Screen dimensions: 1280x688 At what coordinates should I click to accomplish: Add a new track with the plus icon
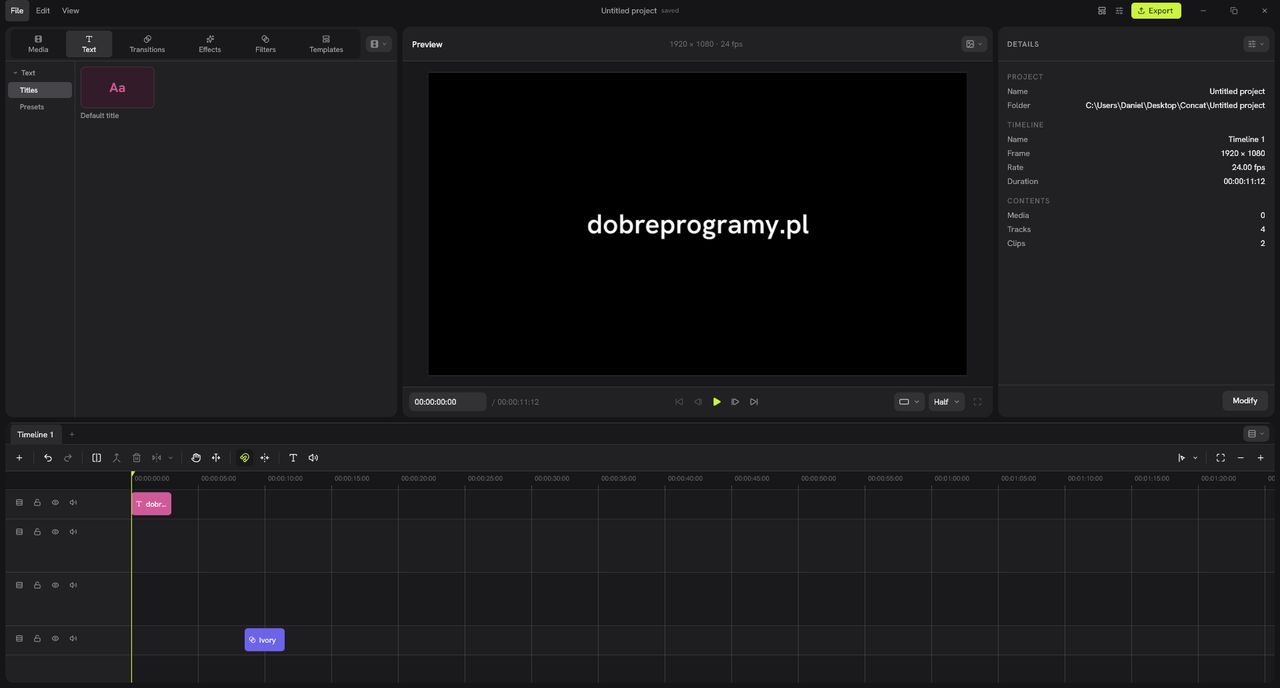click(19, 458)
